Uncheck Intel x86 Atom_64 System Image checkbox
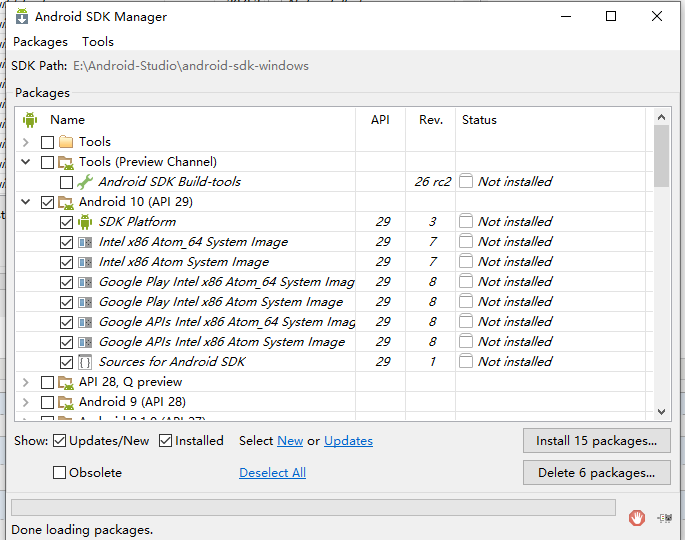Viewport: 685px width, 540px height. pyautogui.click(x=66, y=242)
